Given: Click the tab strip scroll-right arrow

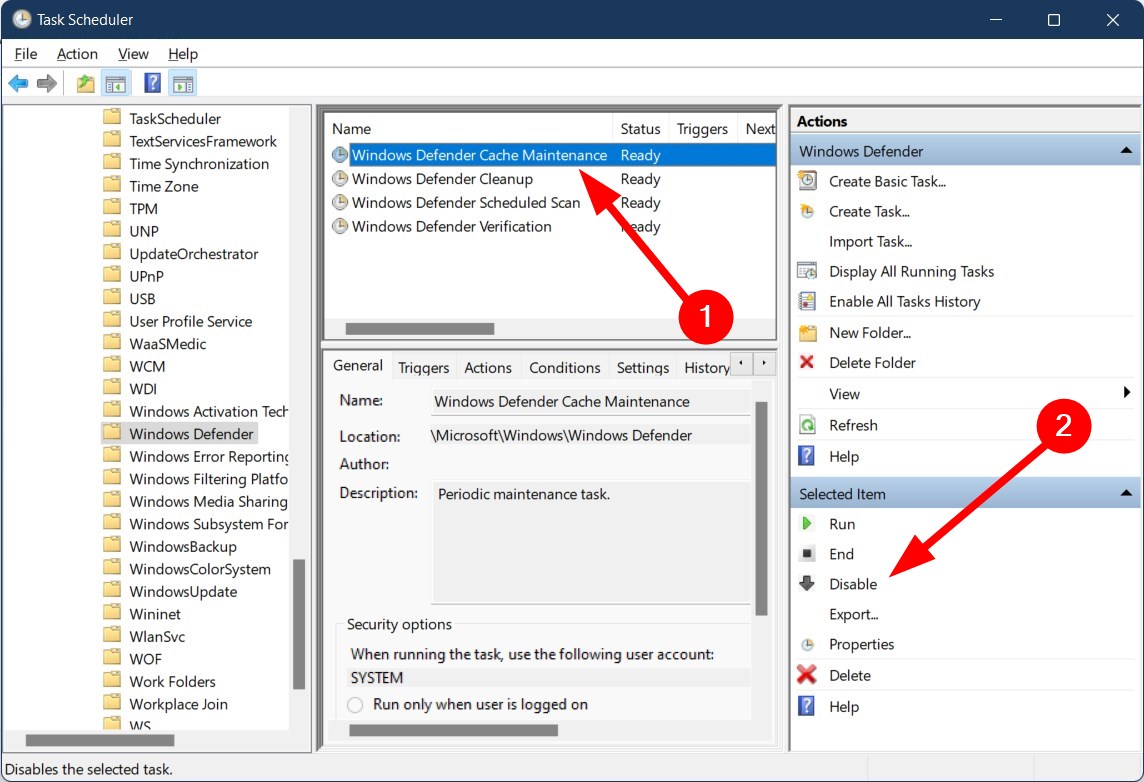Looking at the screenshot, I should pos(764,363).
